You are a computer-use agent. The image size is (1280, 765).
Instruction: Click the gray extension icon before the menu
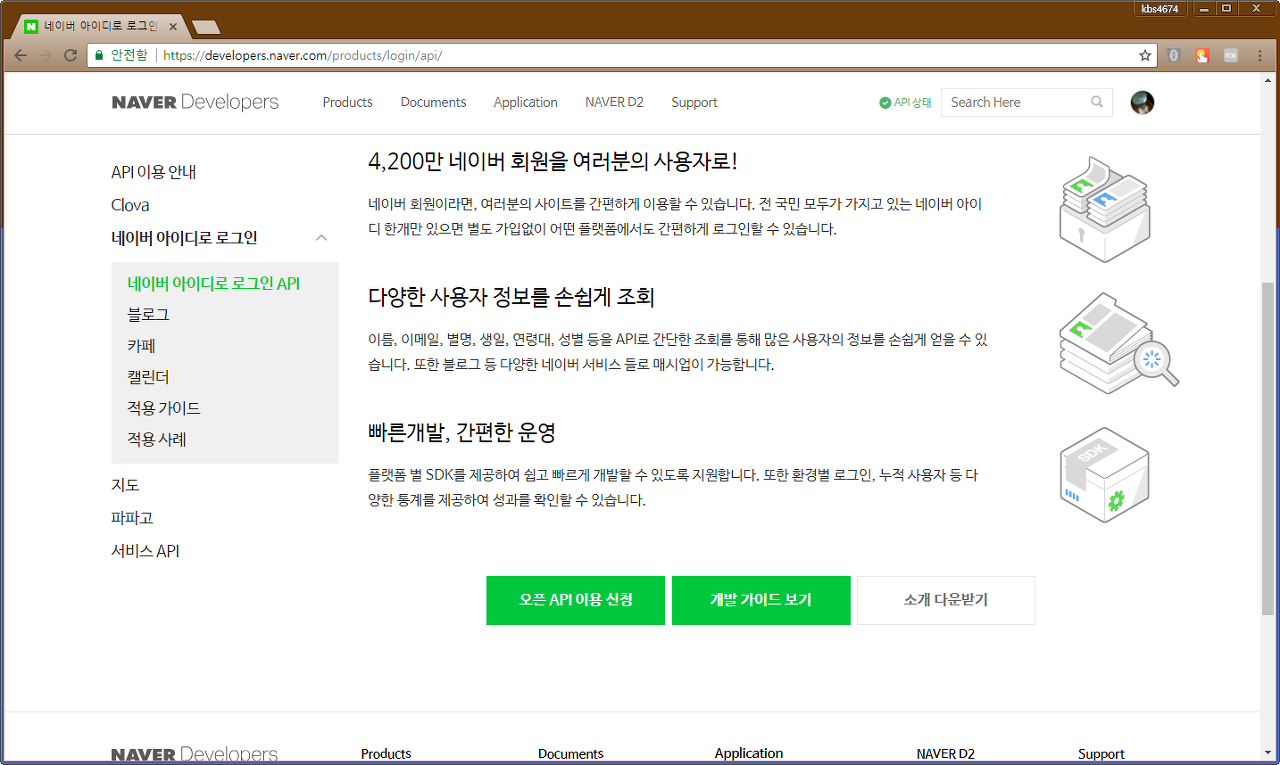1231,56
